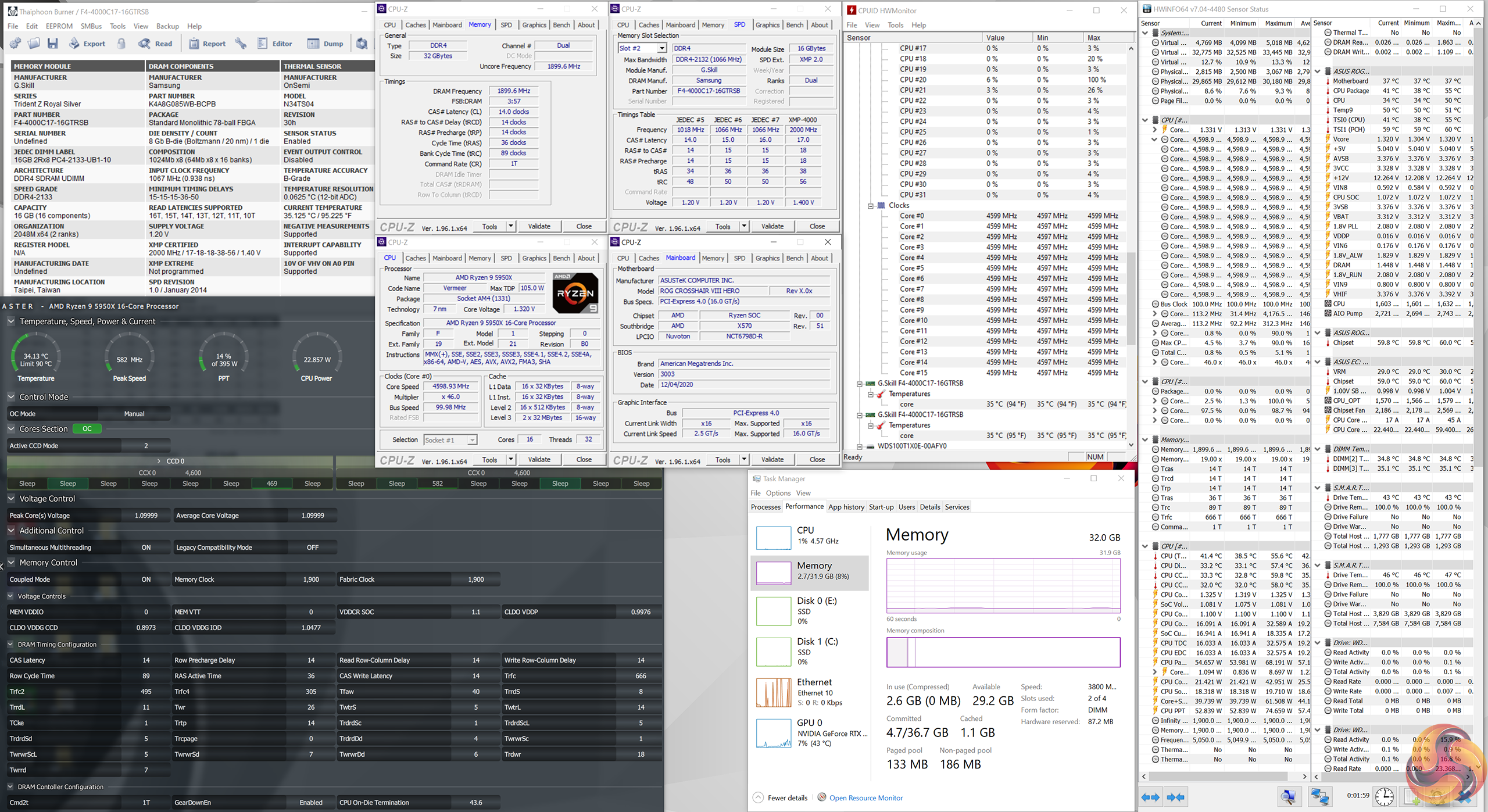The image size is (1488, 812).
Task: Click the HWiNFO network computers icon
Action: click(1319, 797)
